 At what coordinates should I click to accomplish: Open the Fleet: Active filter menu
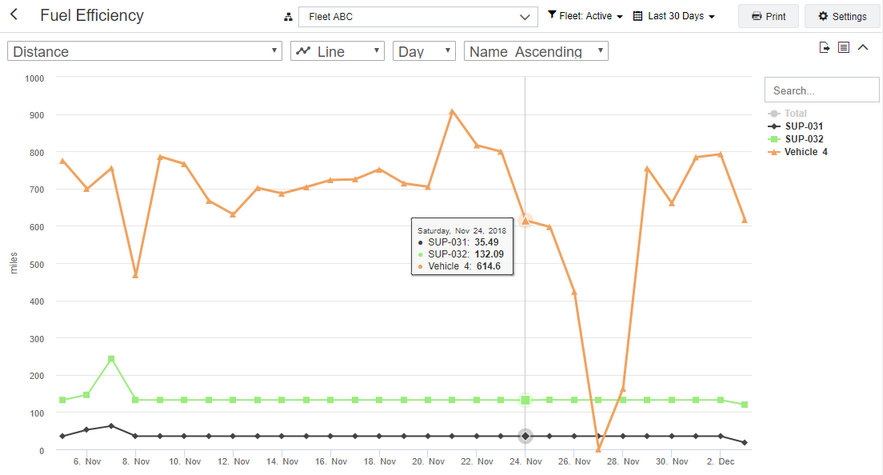tap(585, 16)
